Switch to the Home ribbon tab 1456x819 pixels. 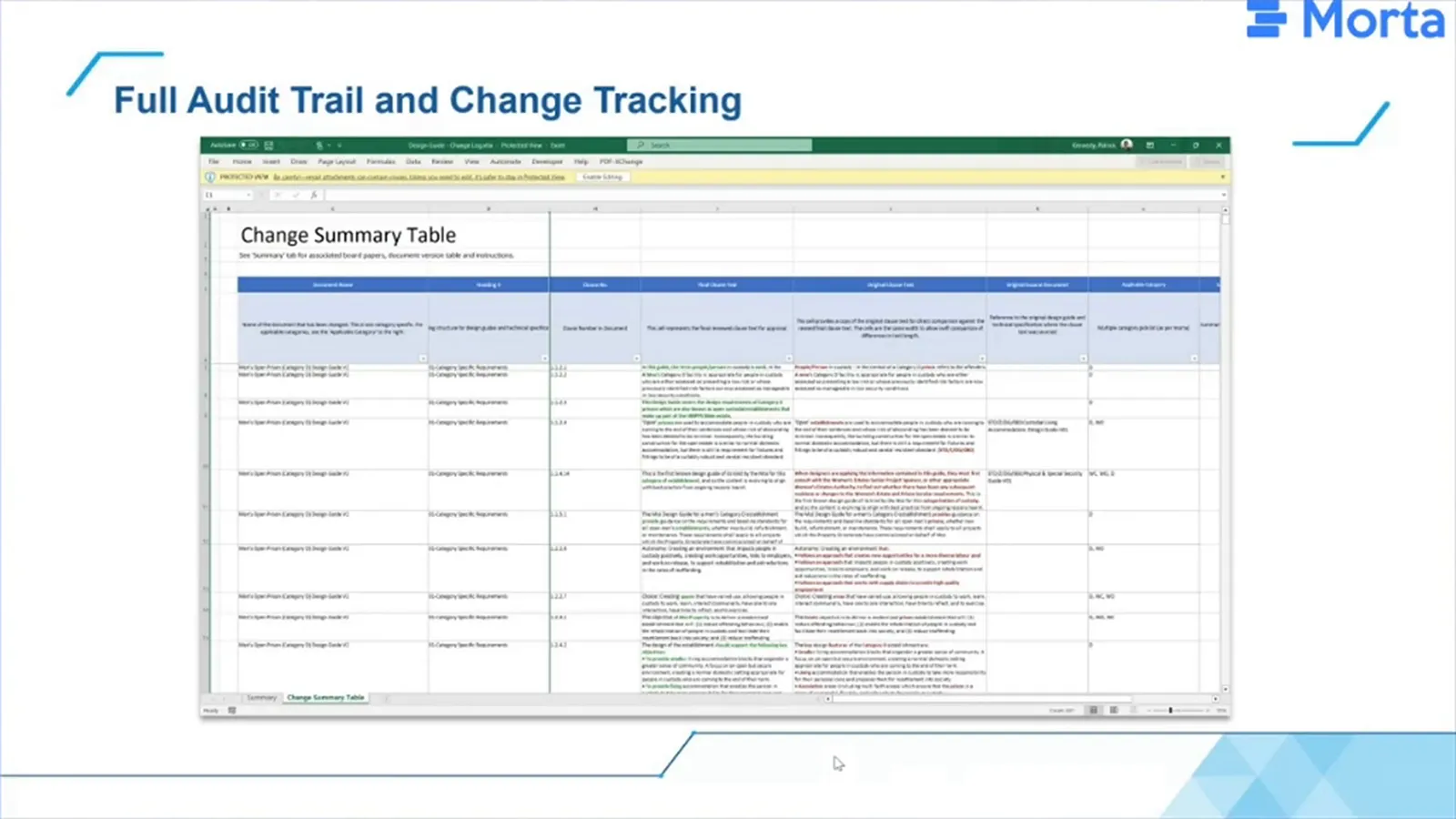point(242,161)
